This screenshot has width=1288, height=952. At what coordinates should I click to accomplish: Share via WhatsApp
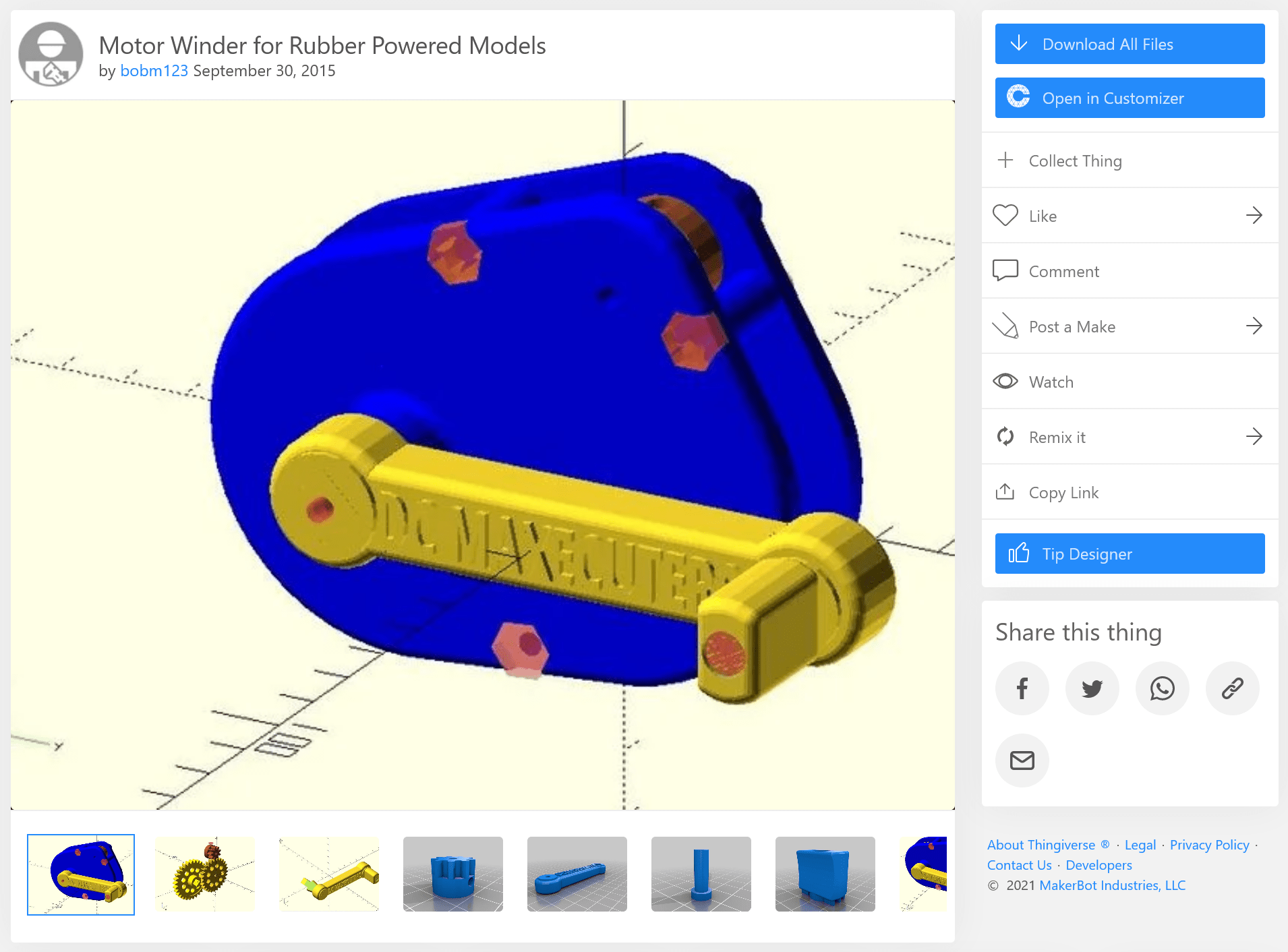[x=1163, y=688]
